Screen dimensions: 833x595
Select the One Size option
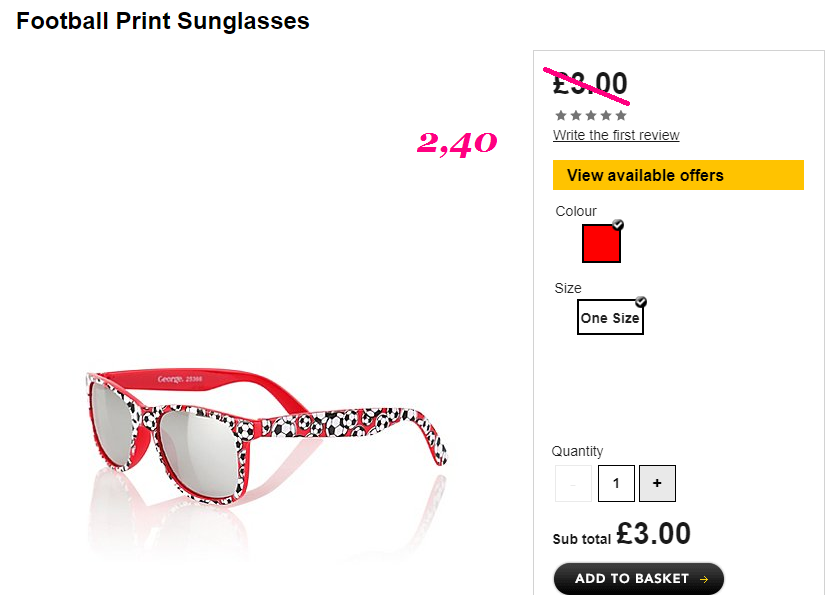tap(610, 317)
